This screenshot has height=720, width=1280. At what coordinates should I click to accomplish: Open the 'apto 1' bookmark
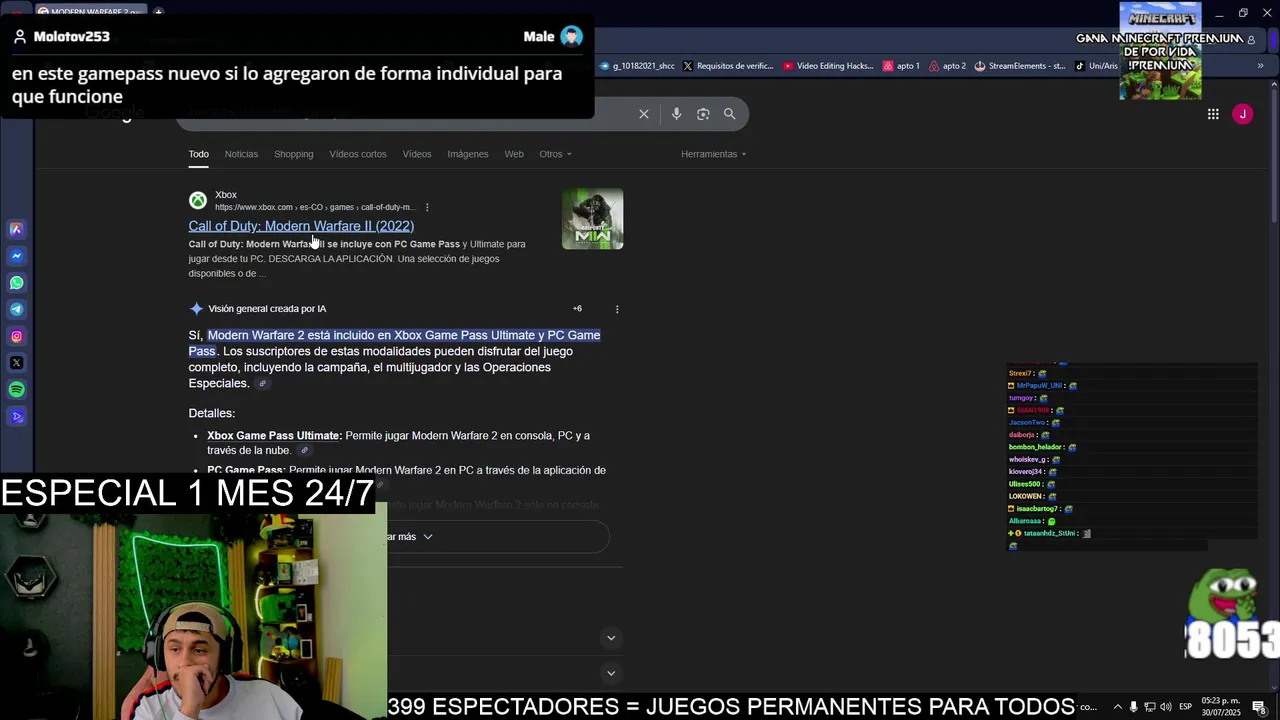click(x=902, y=66)
